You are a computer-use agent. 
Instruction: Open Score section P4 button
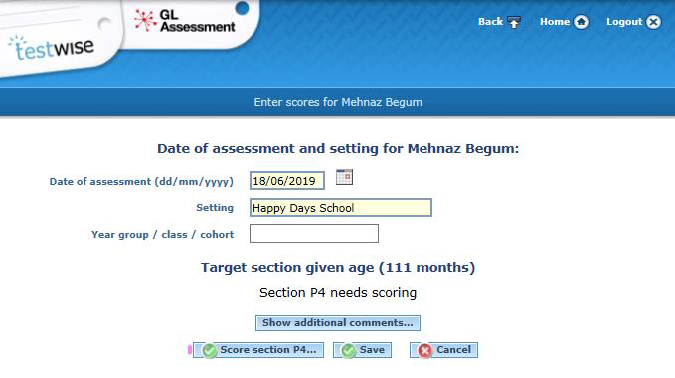[258, 350]
